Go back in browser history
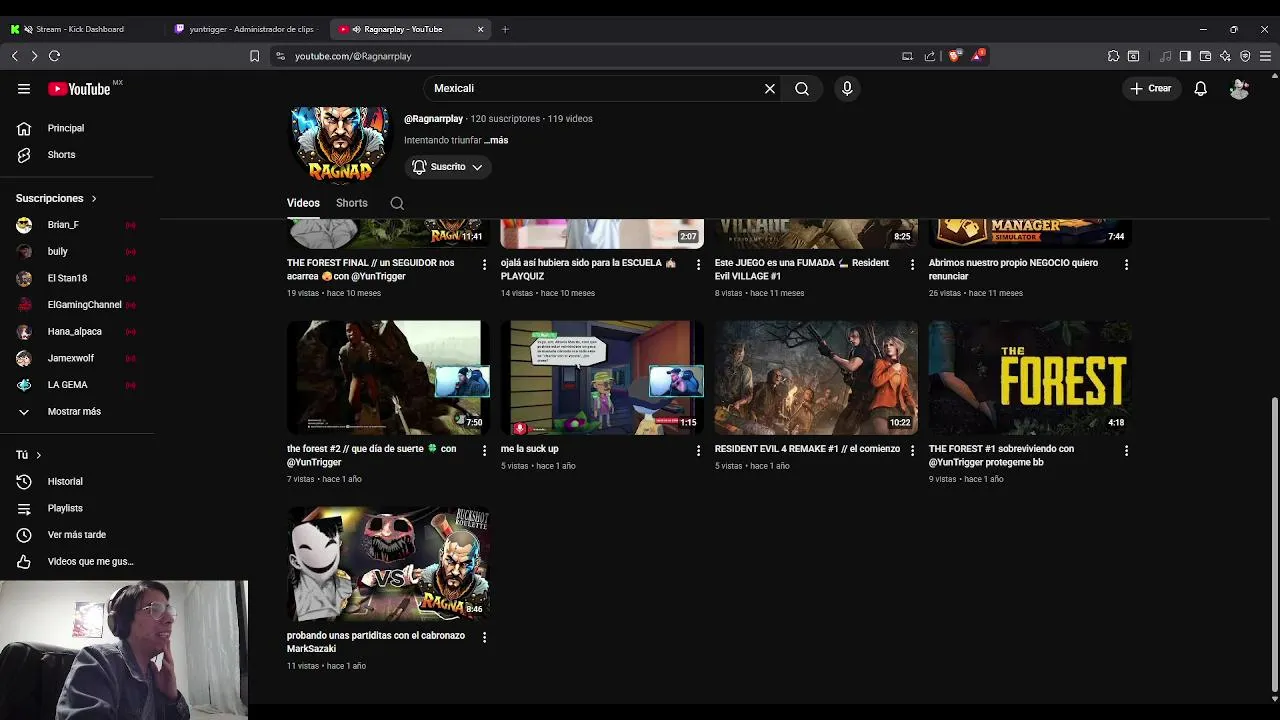1280x720 pixels. click(x=14, y=56)
